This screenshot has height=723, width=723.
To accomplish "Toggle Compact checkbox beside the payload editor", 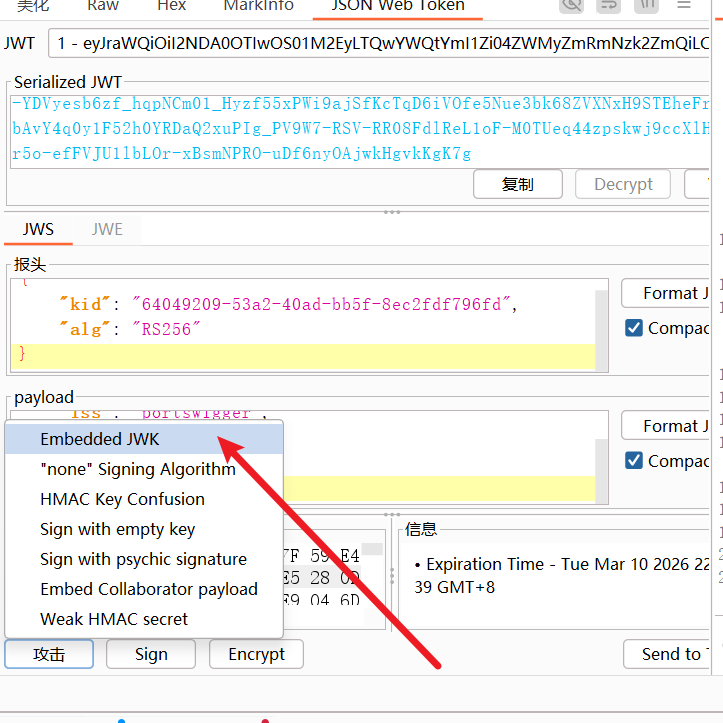I will click(634, 461).
